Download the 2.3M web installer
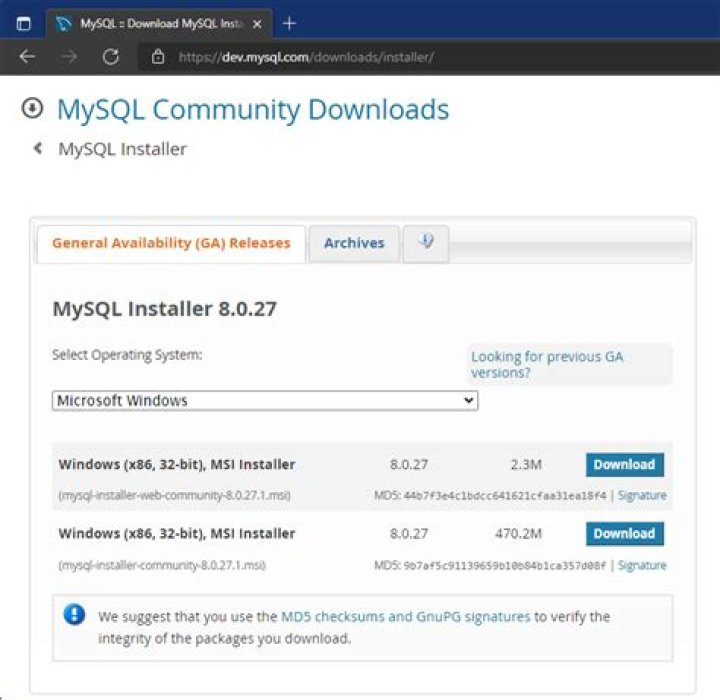The width and height of the screenshot is (720, 700). pyautogui.click(x=624, y=465)
